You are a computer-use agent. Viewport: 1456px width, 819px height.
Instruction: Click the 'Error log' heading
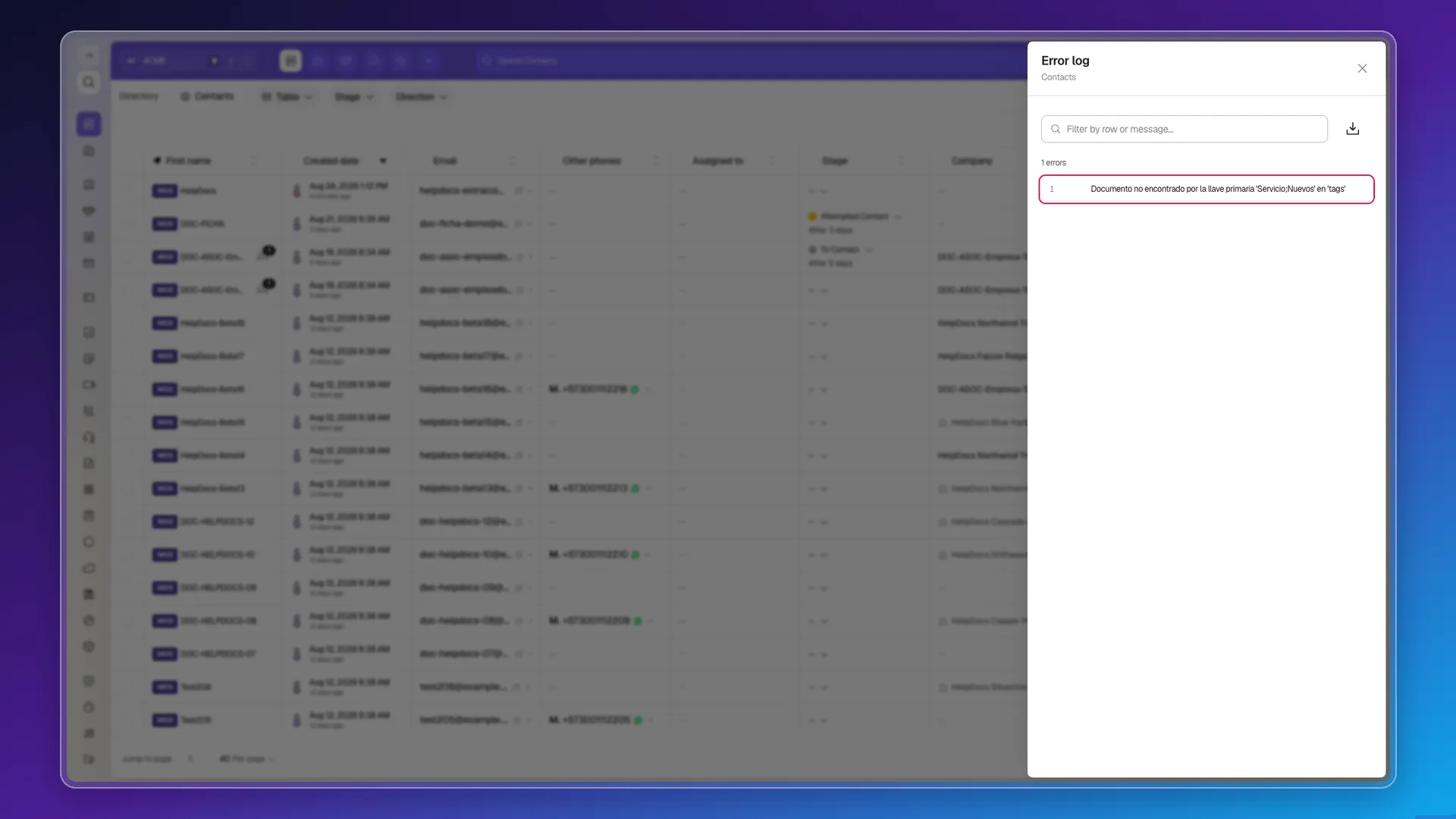point(1065,61)
